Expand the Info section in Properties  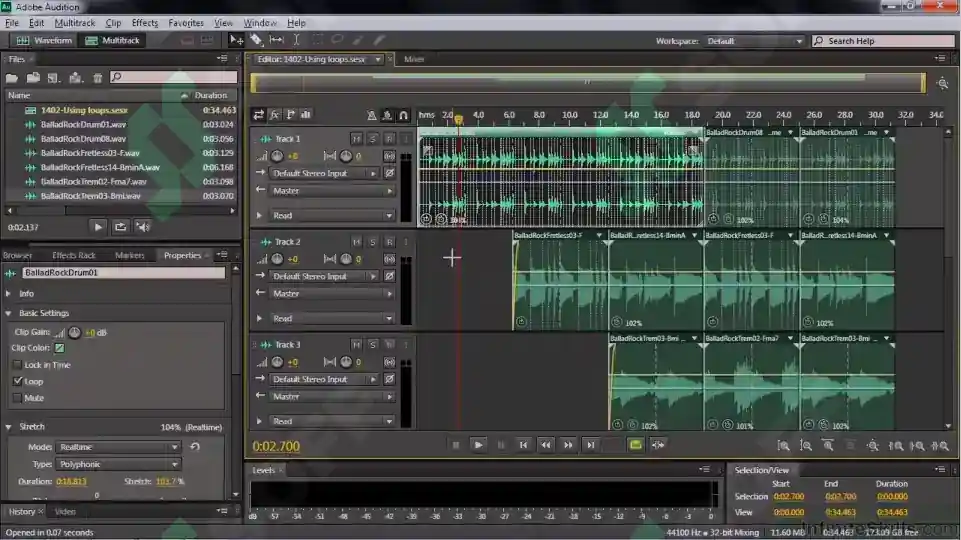click(9, 294)
